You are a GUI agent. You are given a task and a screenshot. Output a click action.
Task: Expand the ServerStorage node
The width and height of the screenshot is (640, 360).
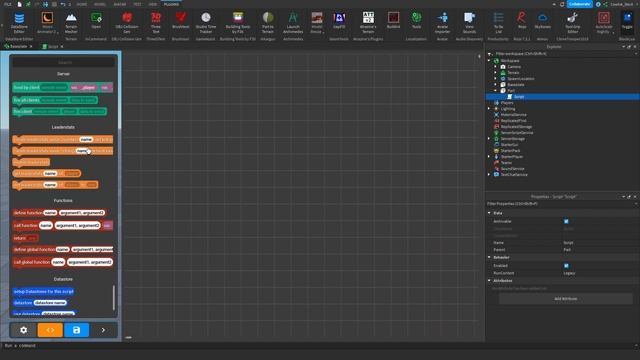489,139
